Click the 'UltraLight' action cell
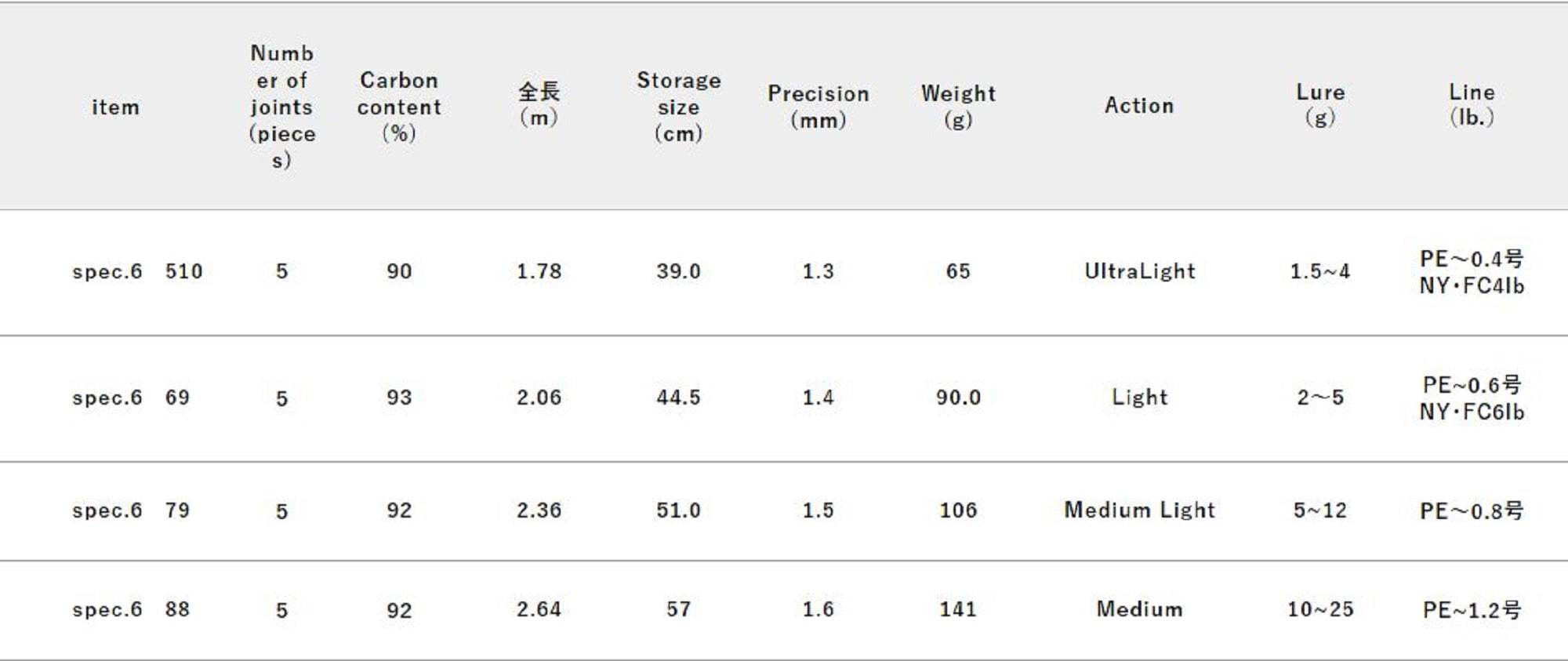The width and height of the screenshot is (1568, 661). click(1139, 271)
